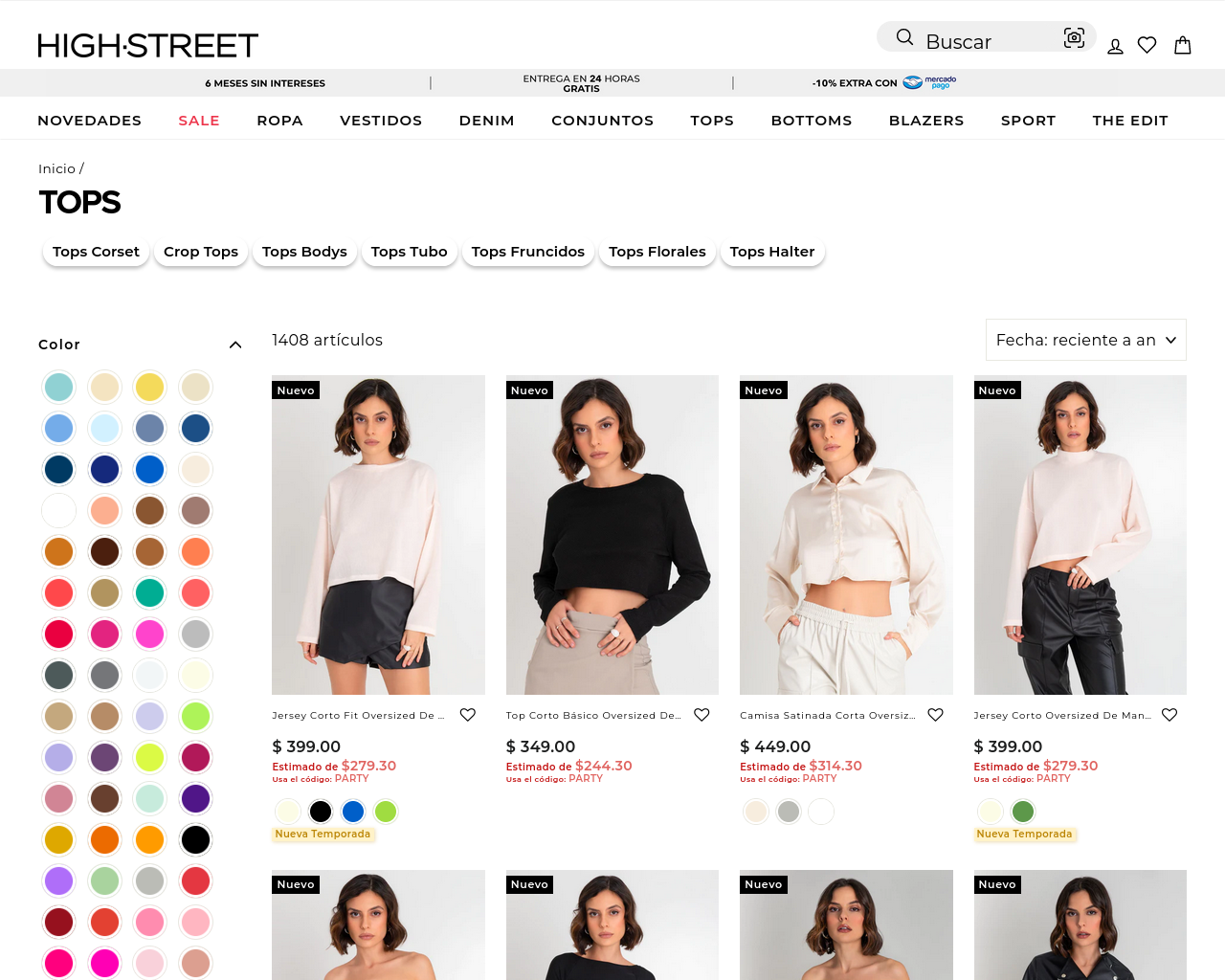Favorite the Camisa Satinada Corta item

936,715
